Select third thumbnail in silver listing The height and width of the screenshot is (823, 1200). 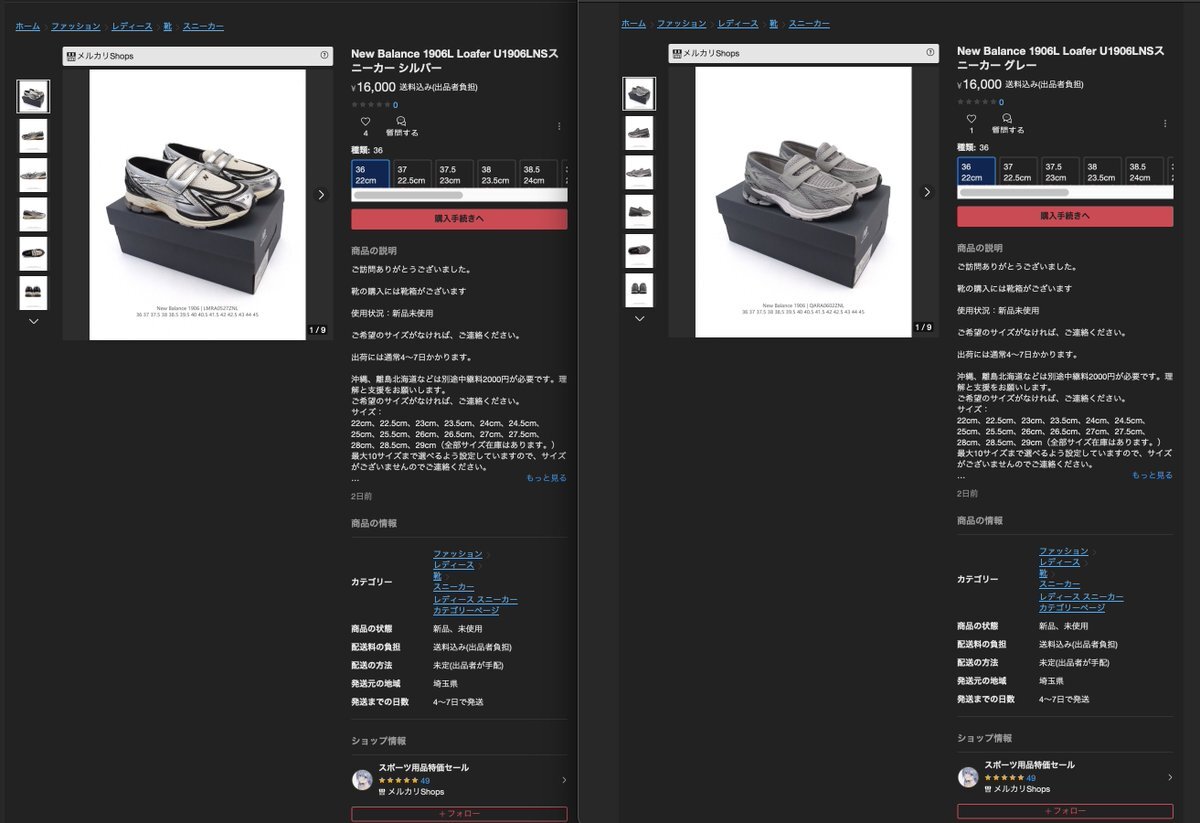33,175
